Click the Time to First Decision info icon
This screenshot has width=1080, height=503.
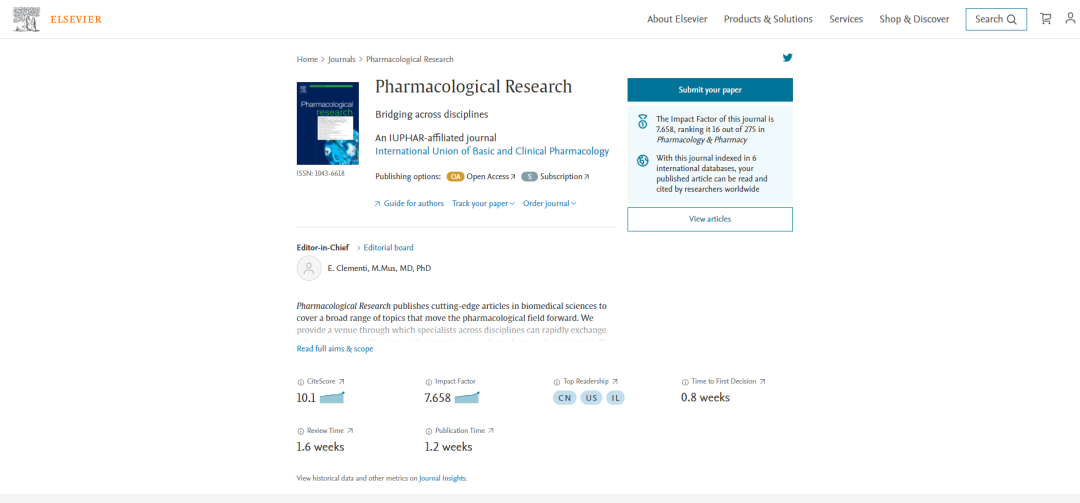point(684,382)
